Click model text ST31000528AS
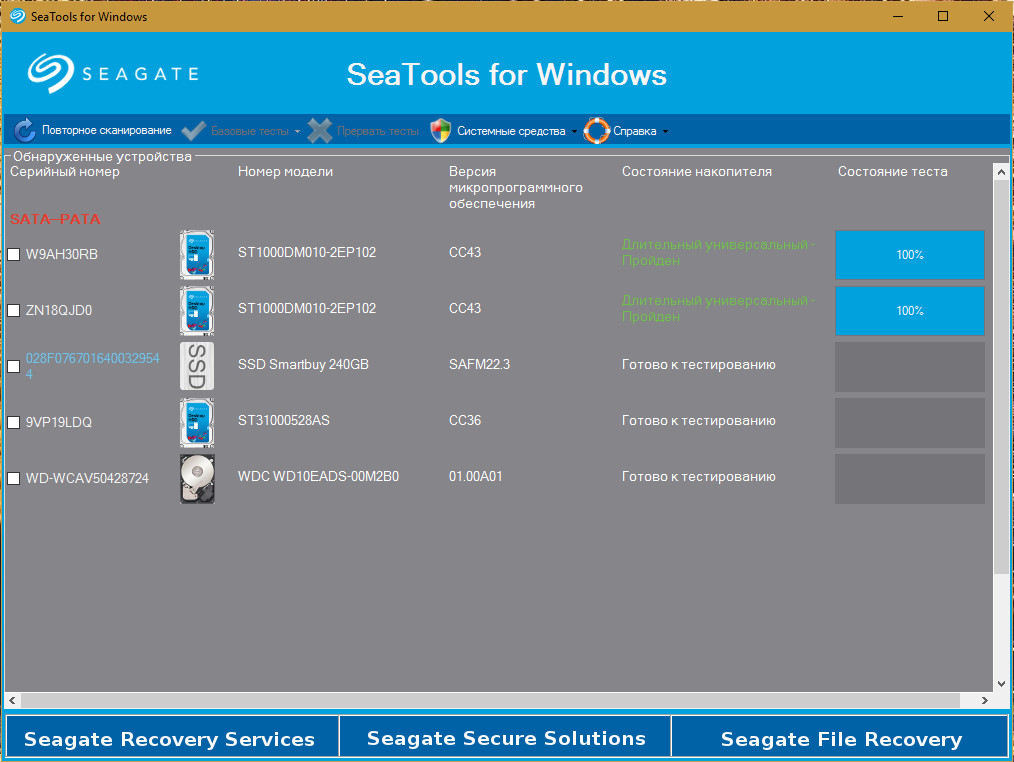1014x762 pixels. [x=283, y=420]
